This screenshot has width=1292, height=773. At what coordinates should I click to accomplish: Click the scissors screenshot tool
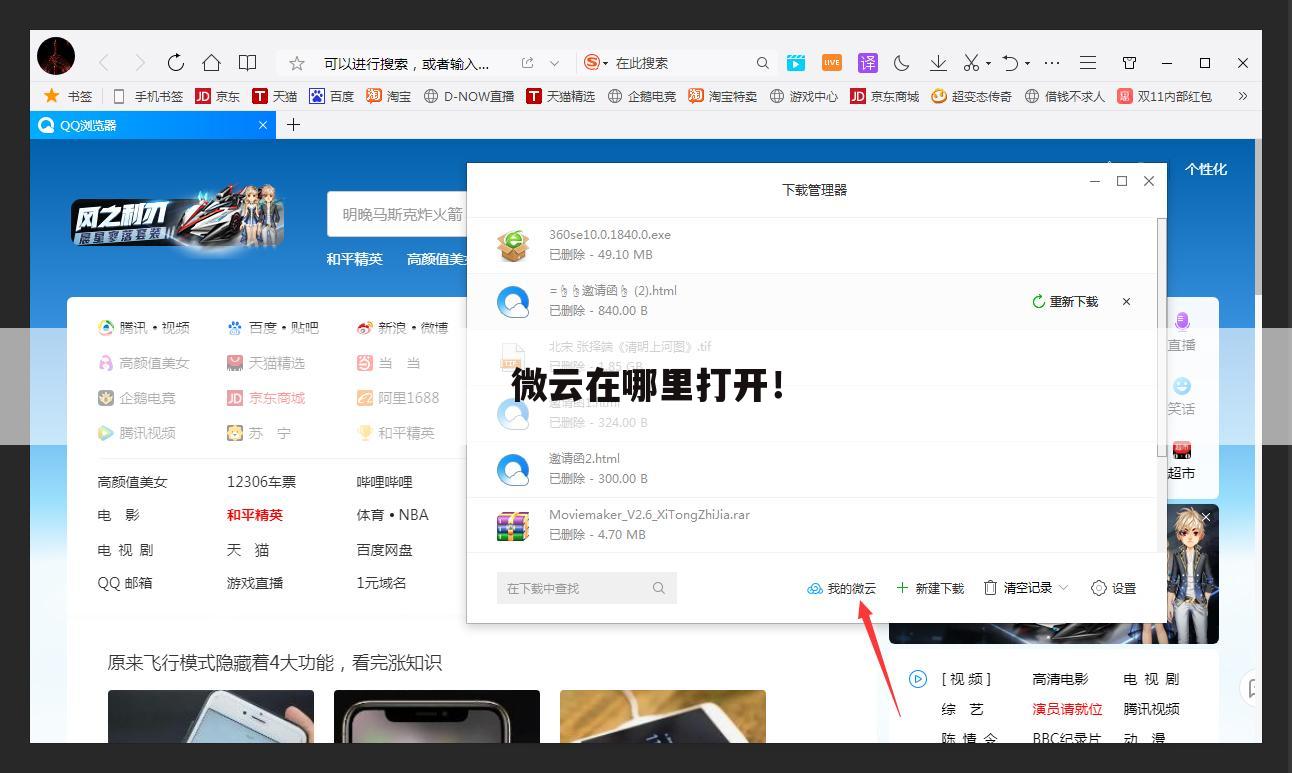pyautogui.click(x=971, y=63)
